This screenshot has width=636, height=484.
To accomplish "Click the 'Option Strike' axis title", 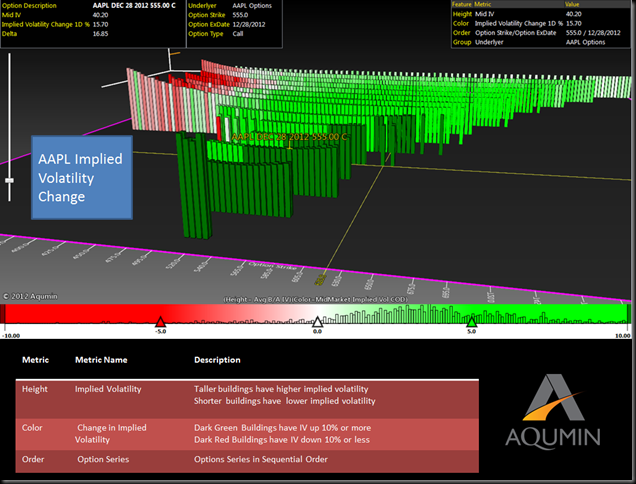I will (272, 266).
